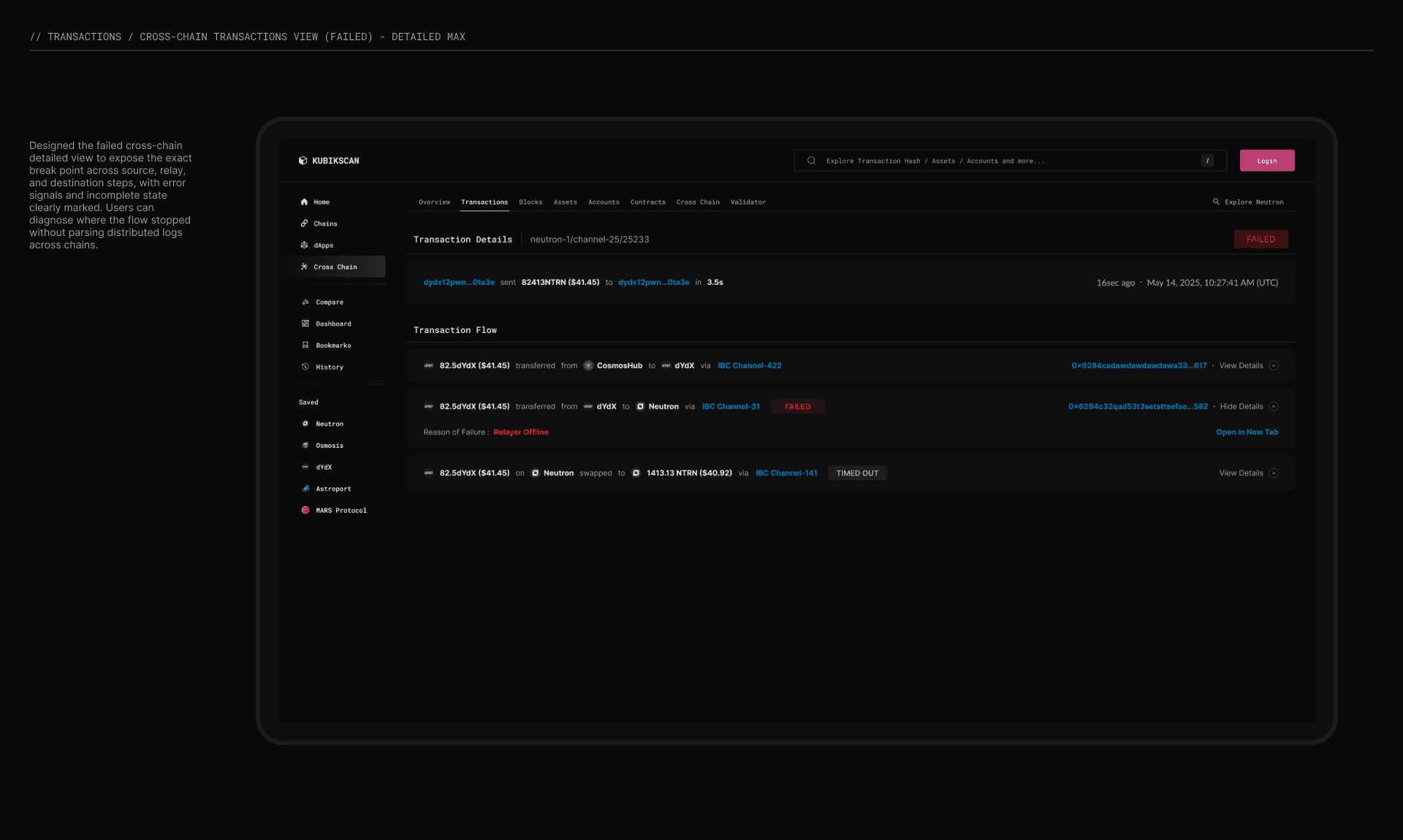Expand View Details of the Neutron swap
Screen dimensions: 1403x840
click(x=1274, y=473)
